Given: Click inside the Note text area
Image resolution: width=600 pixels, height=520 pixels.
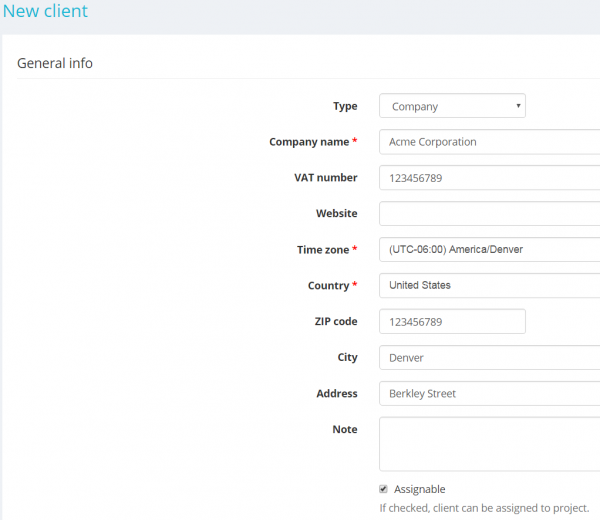Looking at the screenshot, I should 488,444.
